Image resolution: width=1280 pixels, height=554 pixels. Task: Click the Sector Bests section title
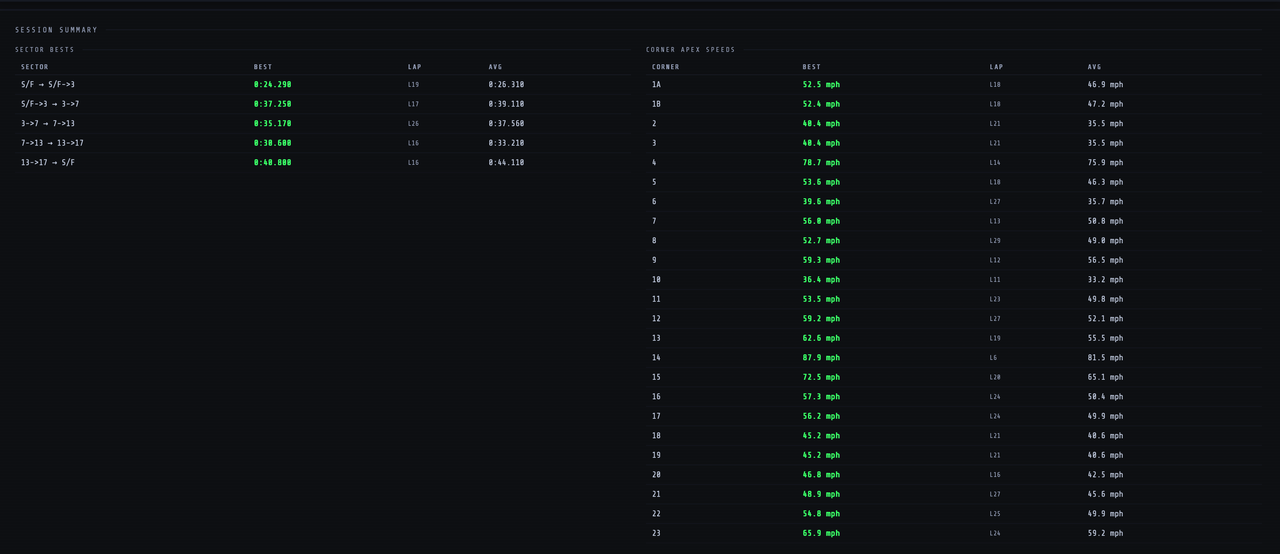(45, 50)
